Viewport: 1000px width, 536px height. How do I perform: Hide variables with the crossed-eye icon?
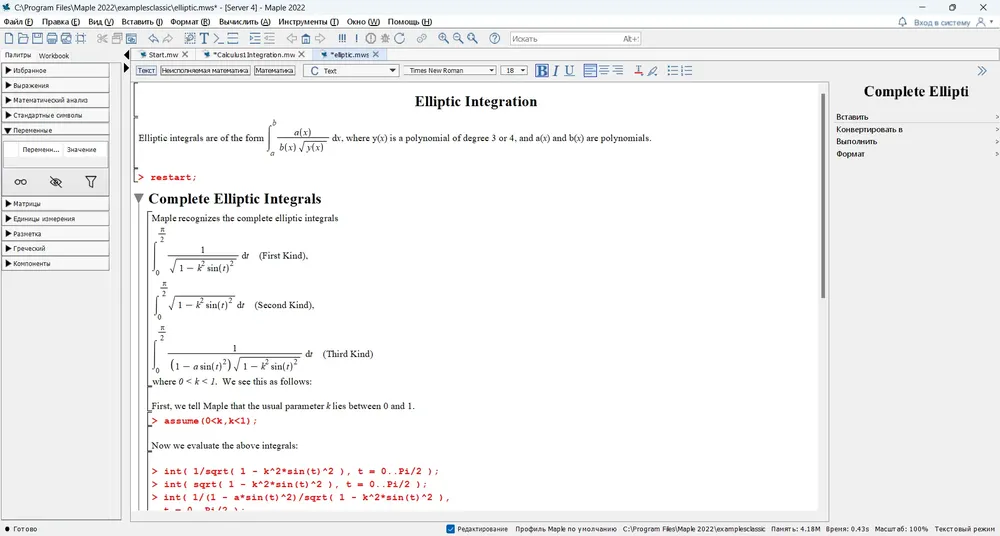(x=56, y=182)
